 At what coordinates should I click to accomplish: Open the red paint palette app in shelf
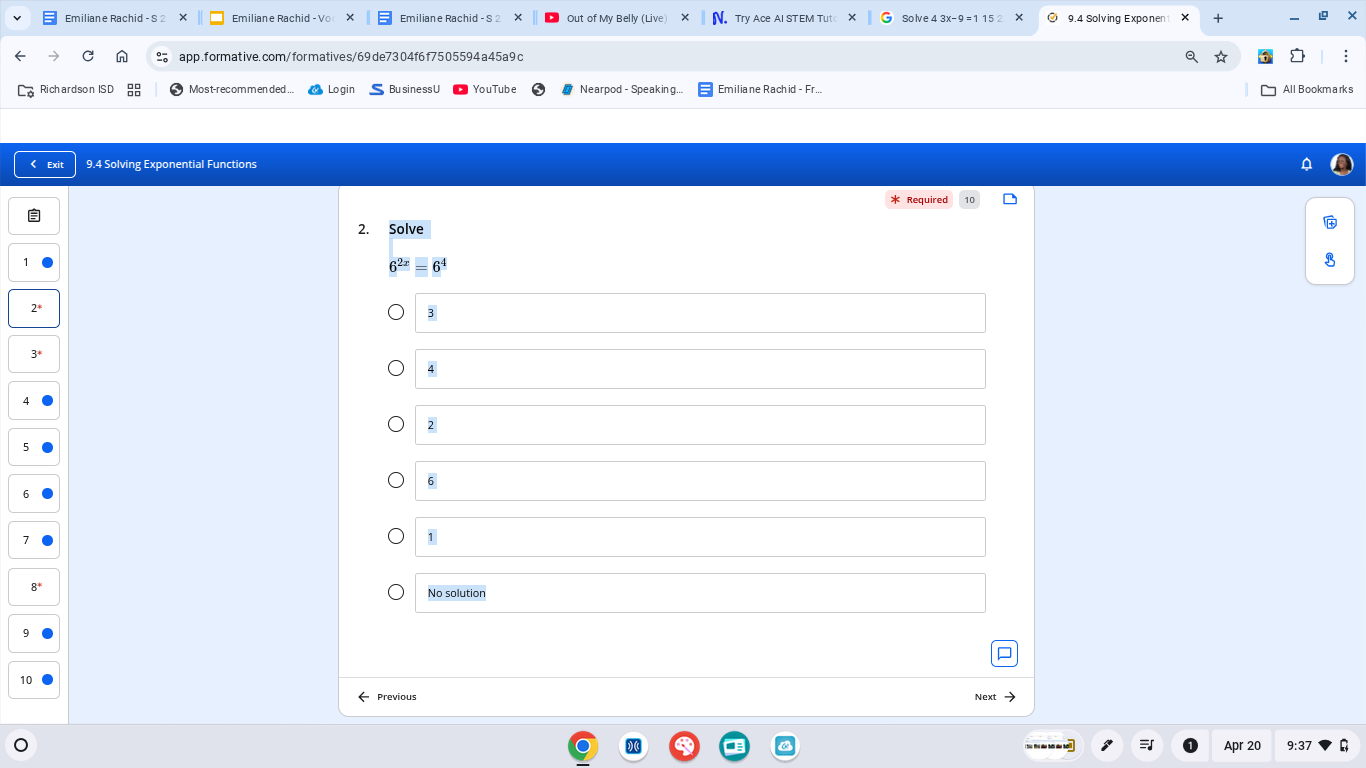tap(684, 745)
